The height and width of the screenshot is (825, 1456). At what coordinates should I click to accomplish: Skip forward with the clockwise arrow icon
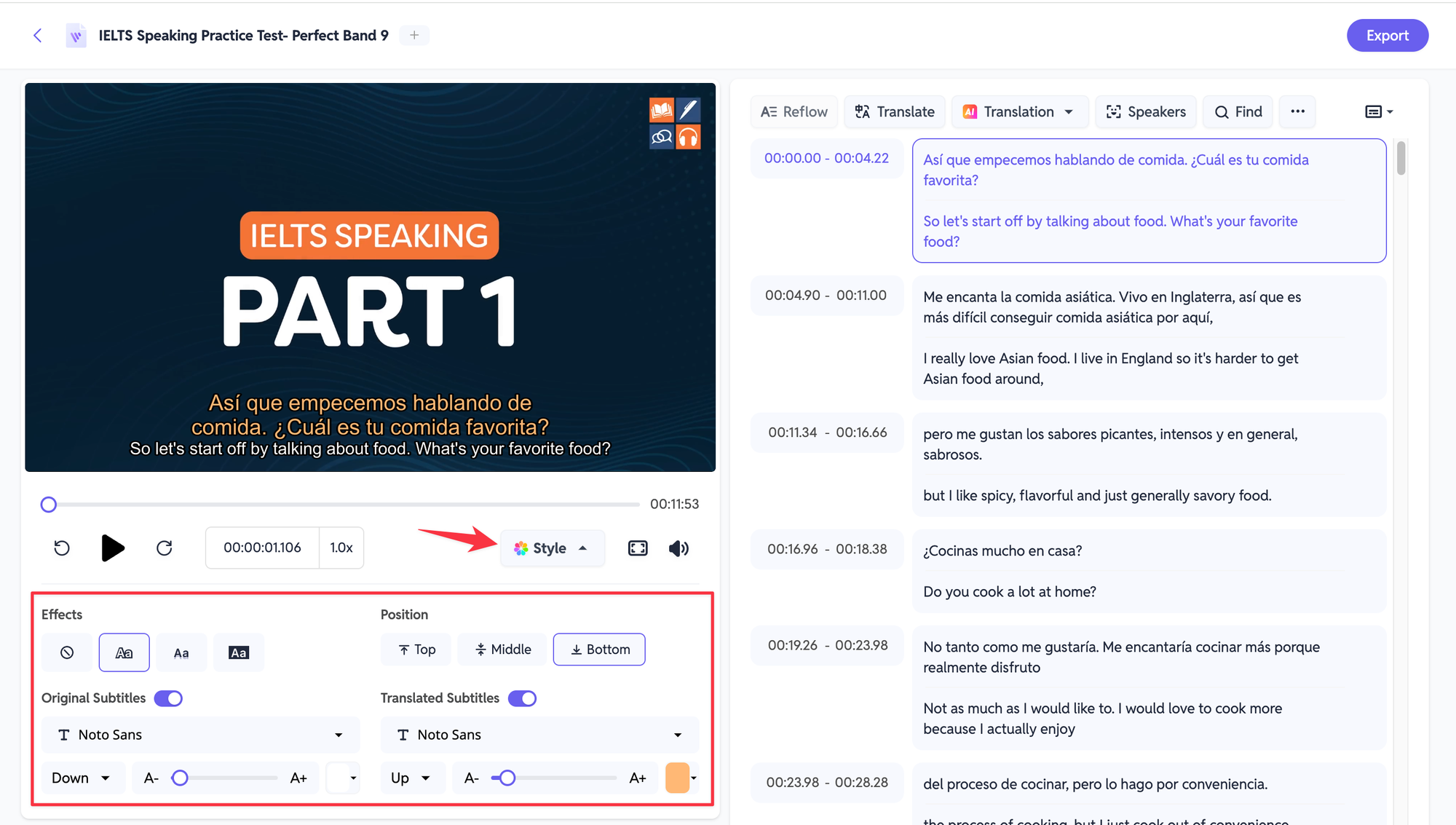(x=165, y=548)
